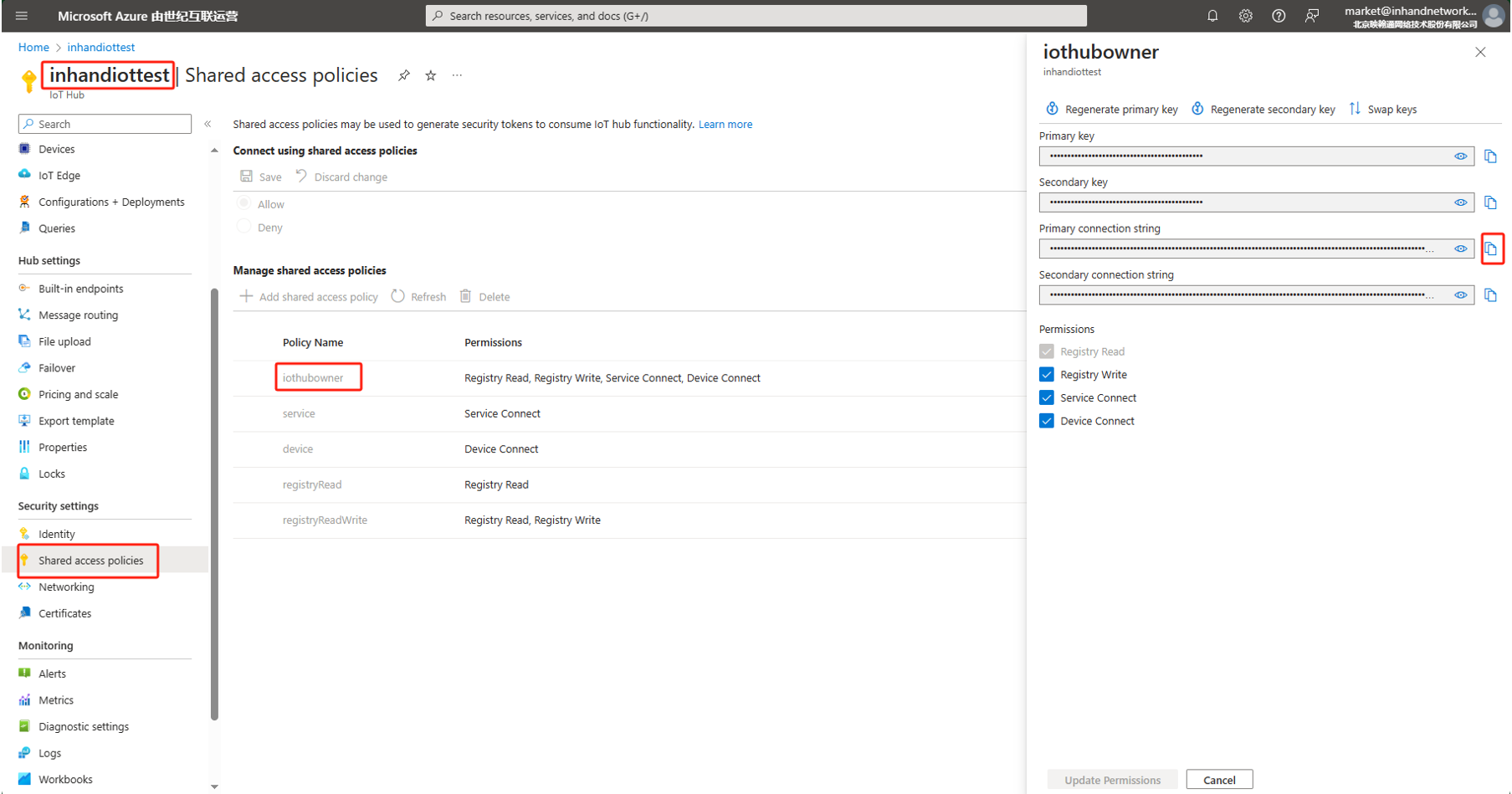This screenshot has width=1512, height=794.
Task: Pin the Shared access policies page
Action: (404, 75)
